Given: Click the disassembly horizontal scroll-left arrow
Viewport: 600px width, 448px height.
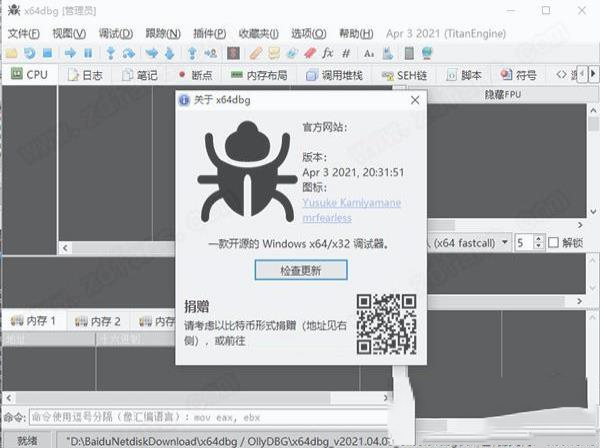Looking at the screenshot, I should point(65,248).
